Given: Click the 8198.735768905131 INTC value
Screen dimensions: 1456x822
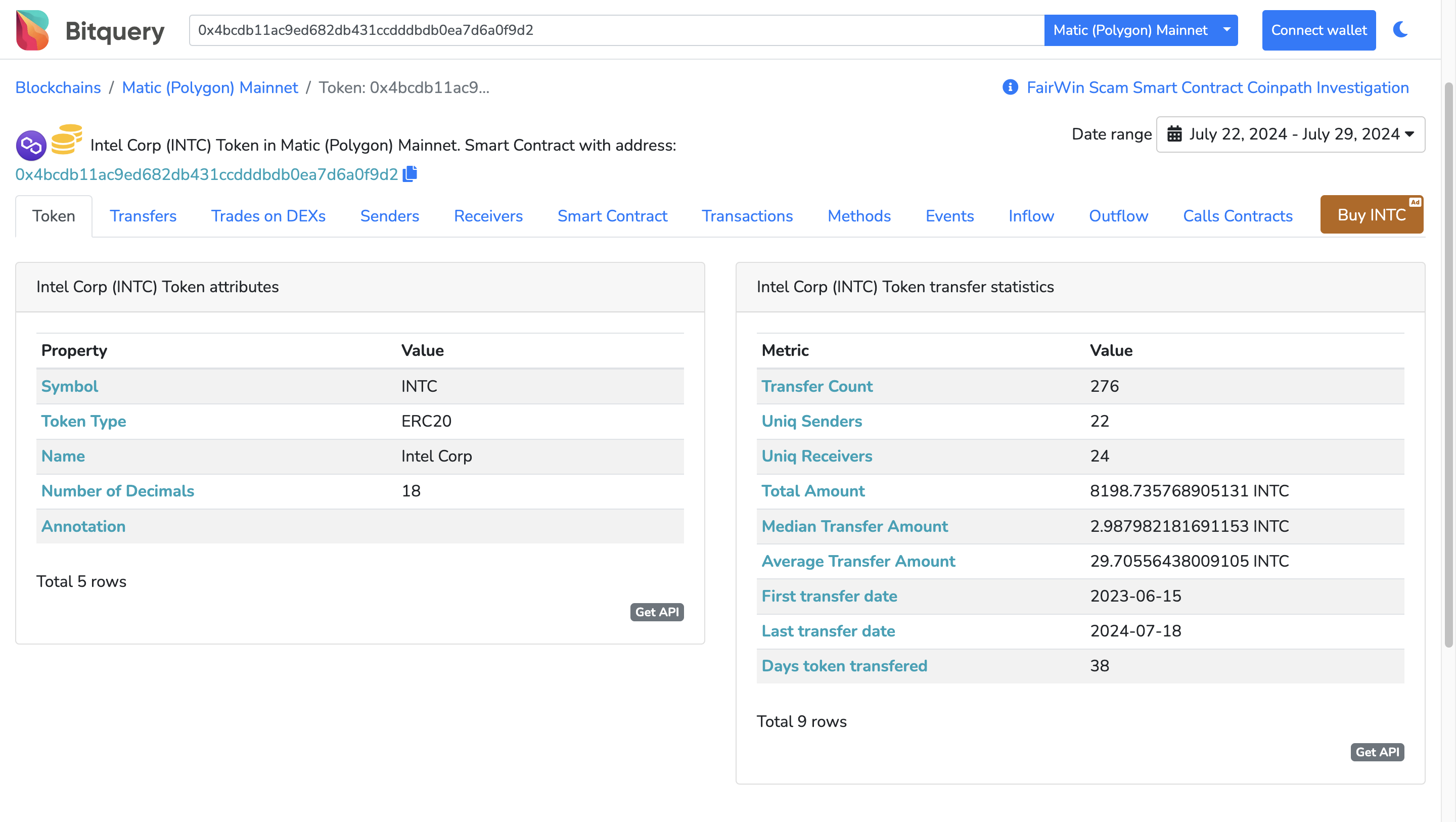Looking at the screenshot, I should [x=1189, y=491].
